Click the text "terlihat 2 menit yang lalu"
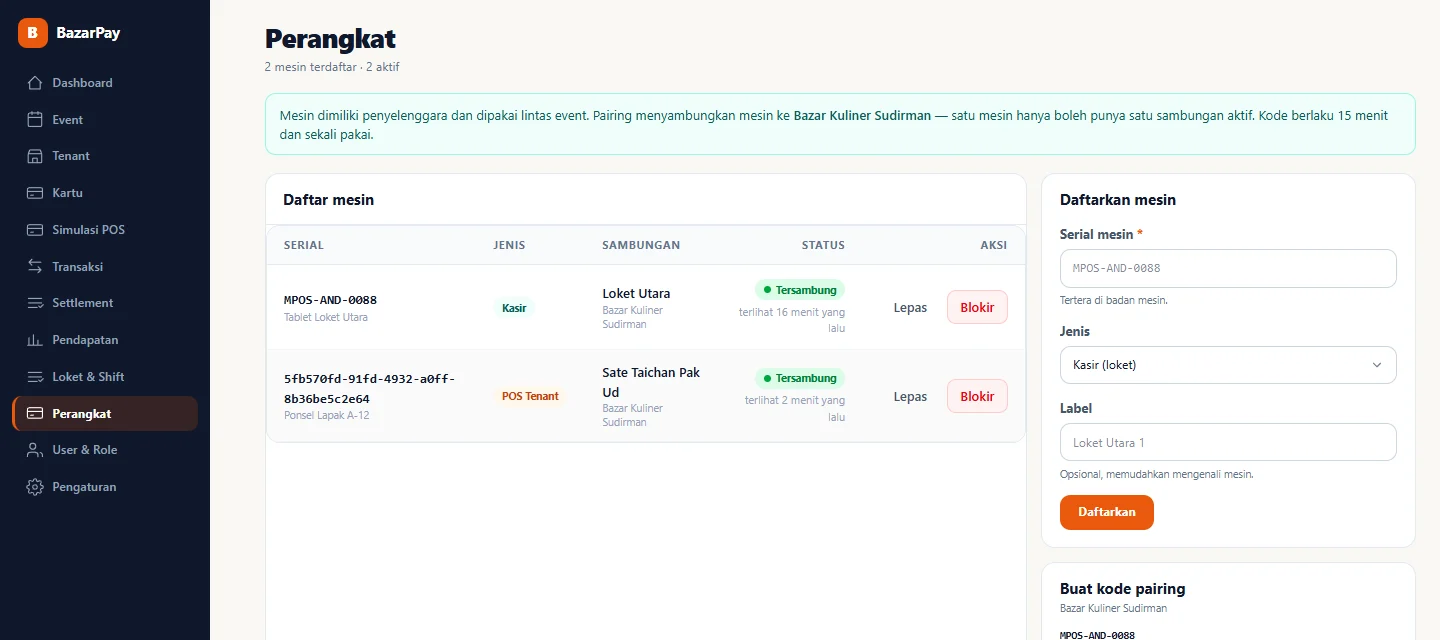Screen dimensions: 1440x640 click(795, 408)
